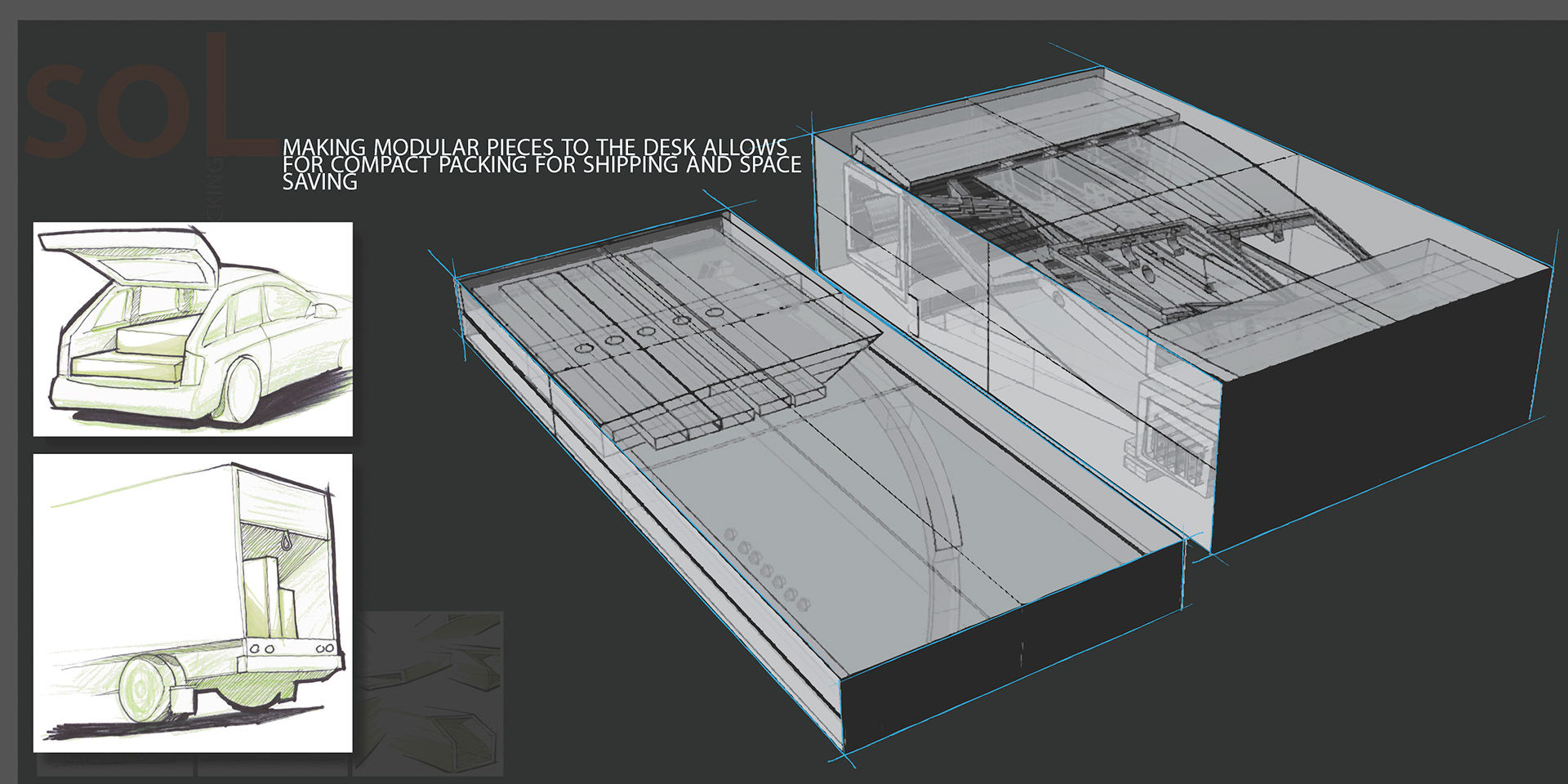Open the hatchback car sketch thumbnail

(x=193, y=329)
